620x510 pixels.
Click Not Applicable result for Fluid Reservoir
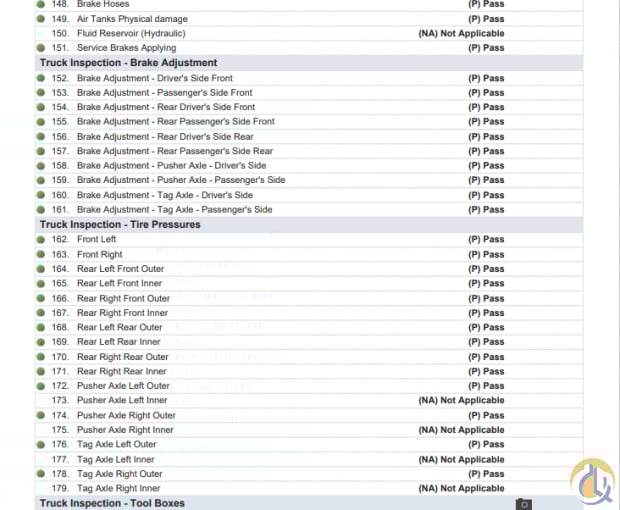coord(461,33)
